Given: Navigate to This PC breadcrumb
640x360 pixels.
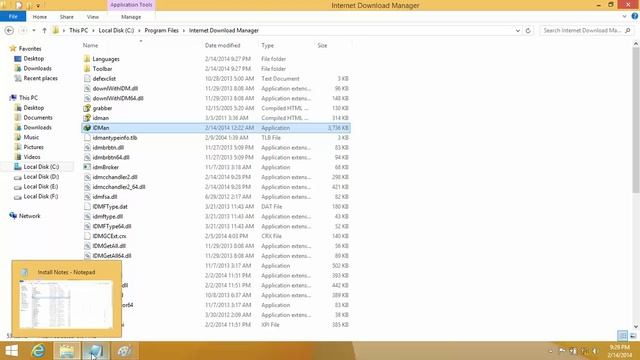Looking at the screenshot, I should click(78, 30).
